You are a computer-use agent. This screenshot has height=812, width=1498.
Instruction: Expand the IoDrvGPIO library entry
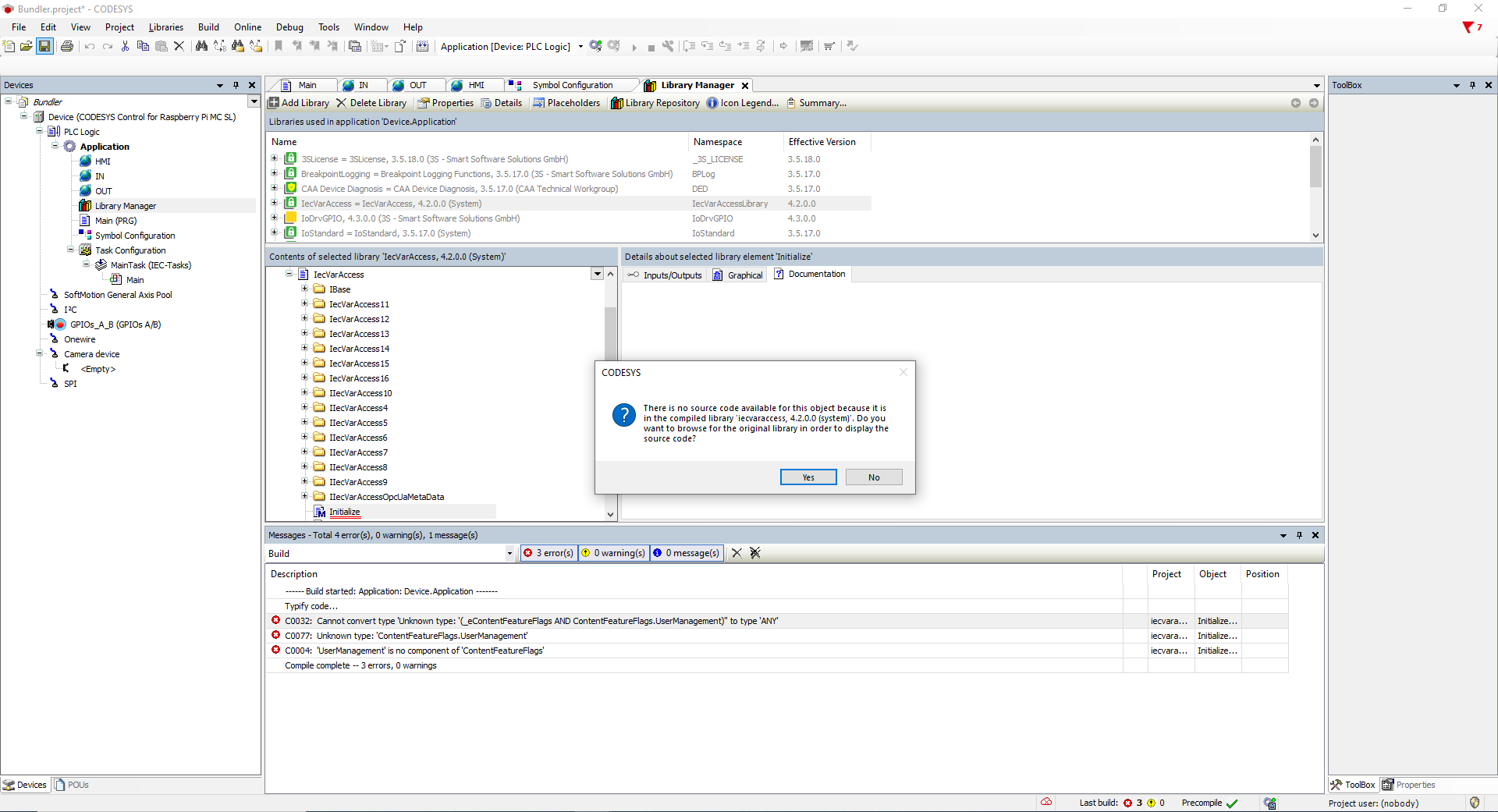pos(275,218)
